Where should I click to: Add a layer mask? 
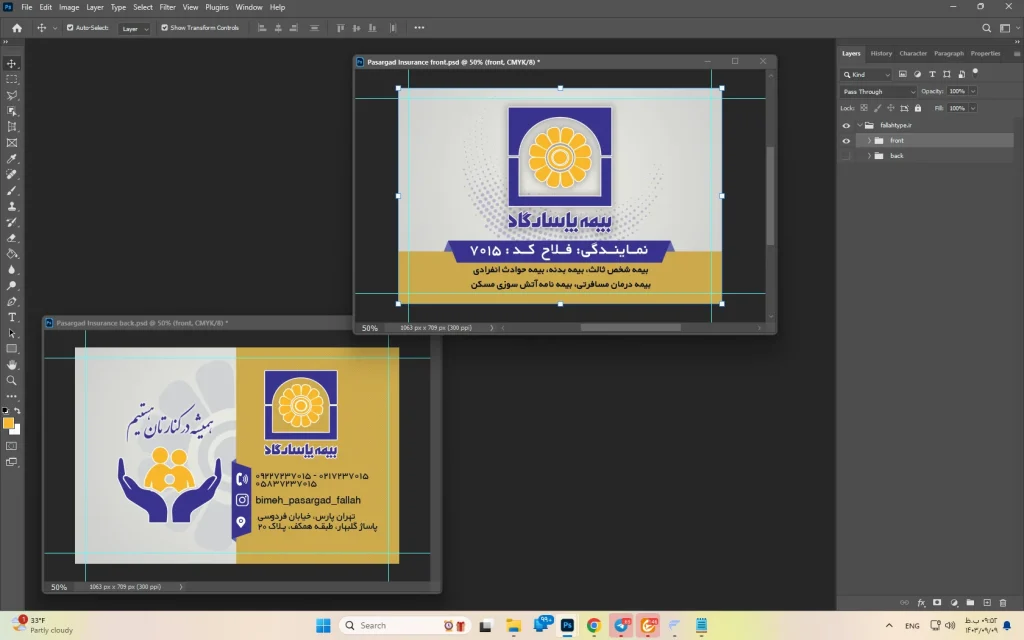937,603
